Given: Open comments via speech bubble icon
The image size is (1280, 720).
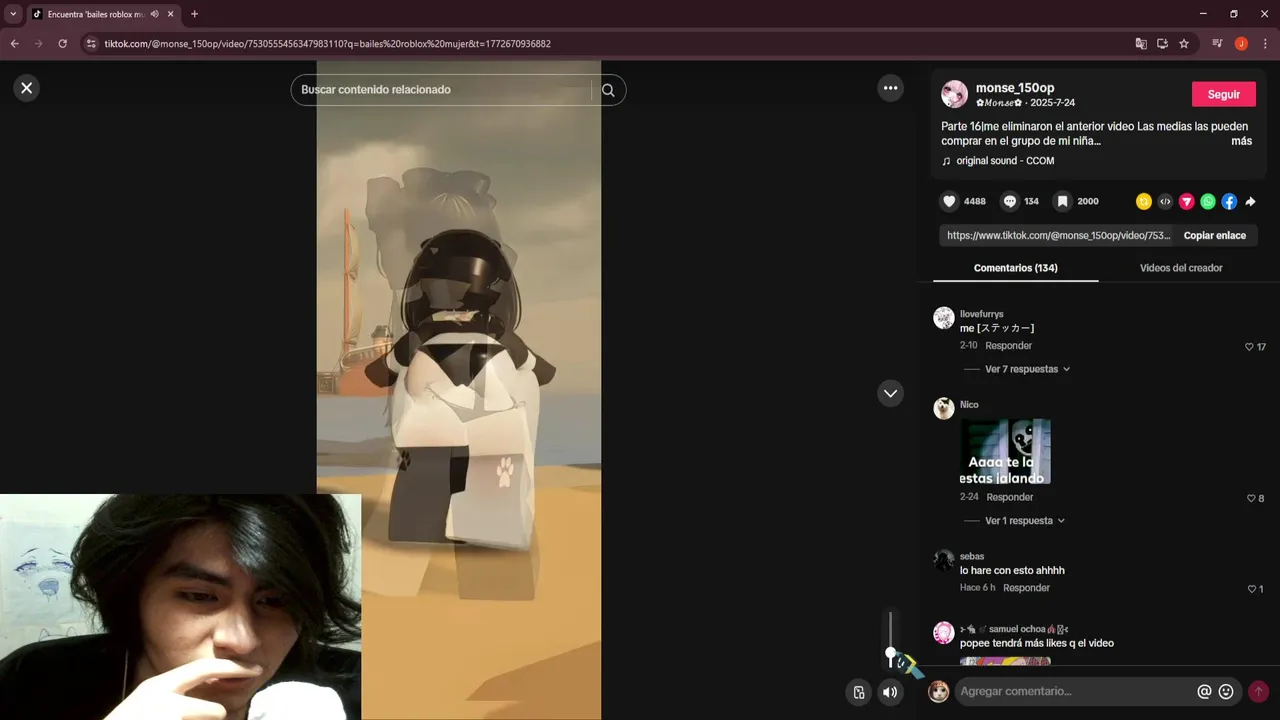Looking at the screenshot, I should point(1010,201).
